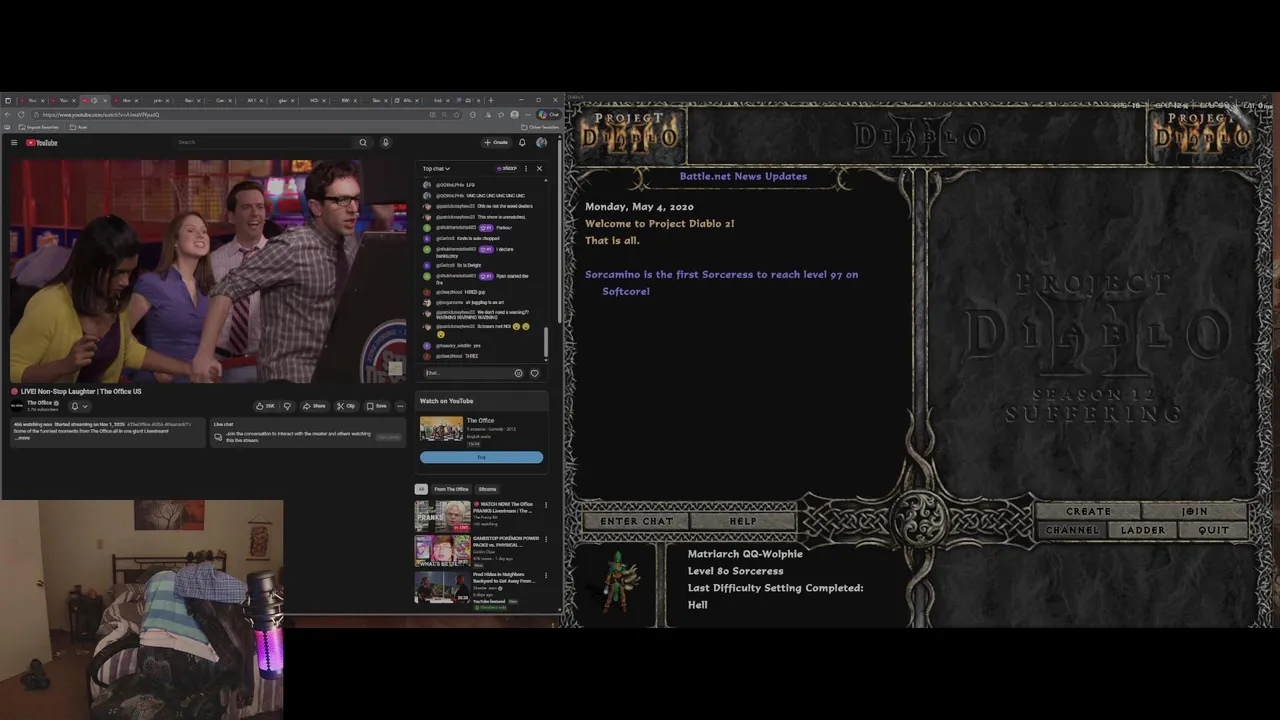Click the Sorcamino level 97 news line
The width and height of the screenshot is (1280, 720).
tap(721, 282)
